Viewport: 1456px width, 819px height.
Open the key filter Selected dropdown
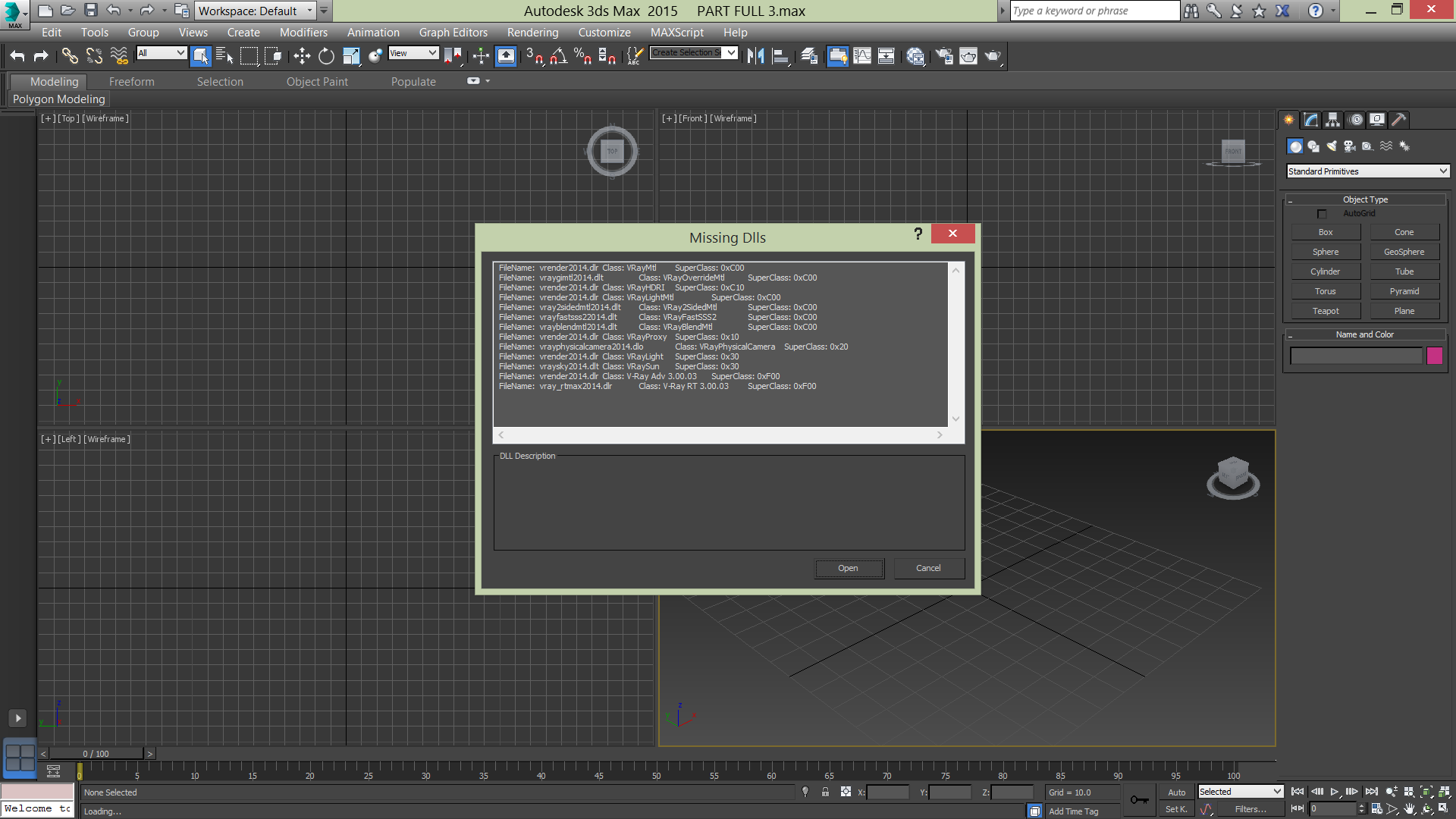point(1240,792)
